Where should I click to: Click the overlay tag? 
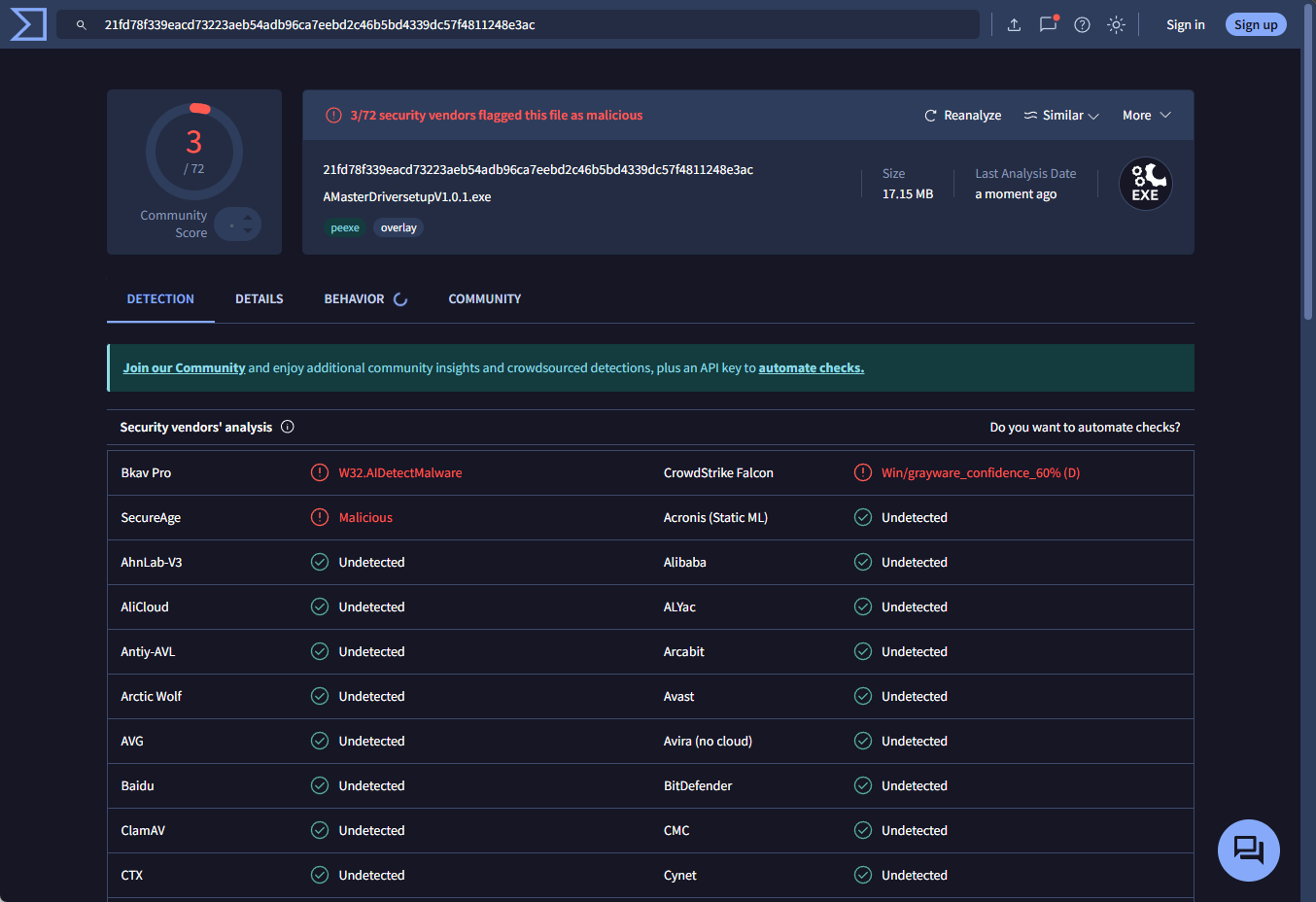tap(398, 228)
